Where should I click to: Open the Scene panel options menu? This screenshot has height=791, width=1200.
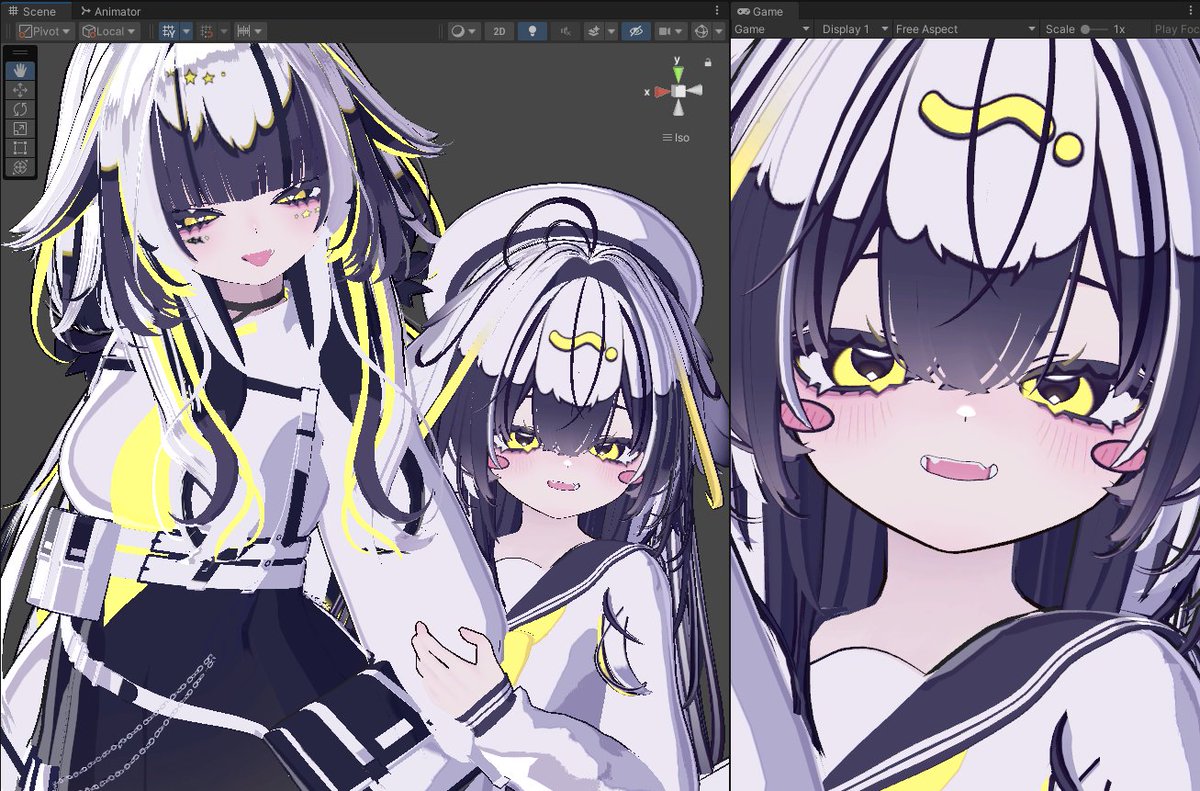click(716, 11)
